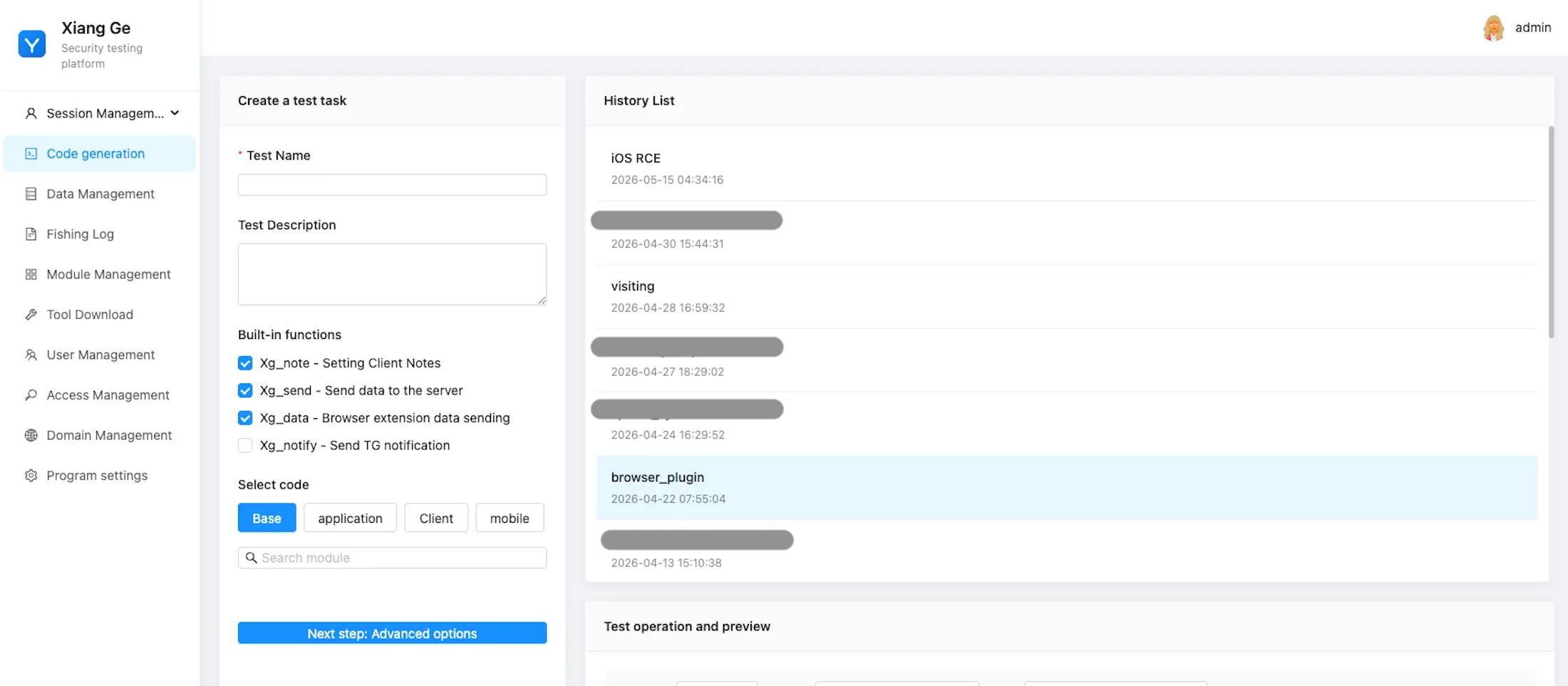Click the Xiang Ge logo icon

point(31,44)
